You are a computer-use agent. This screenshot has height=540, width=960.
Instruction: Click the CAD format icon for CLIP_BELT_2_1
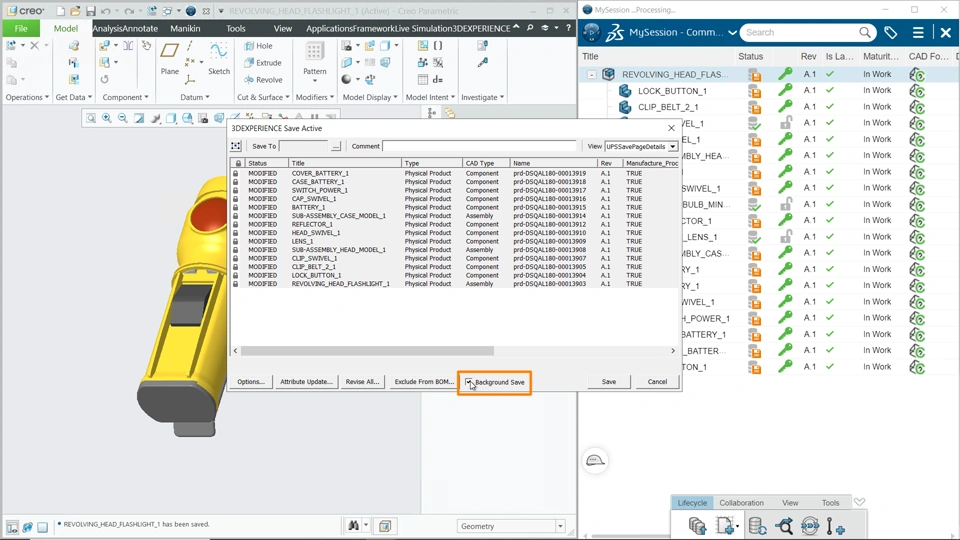[917, 107]
